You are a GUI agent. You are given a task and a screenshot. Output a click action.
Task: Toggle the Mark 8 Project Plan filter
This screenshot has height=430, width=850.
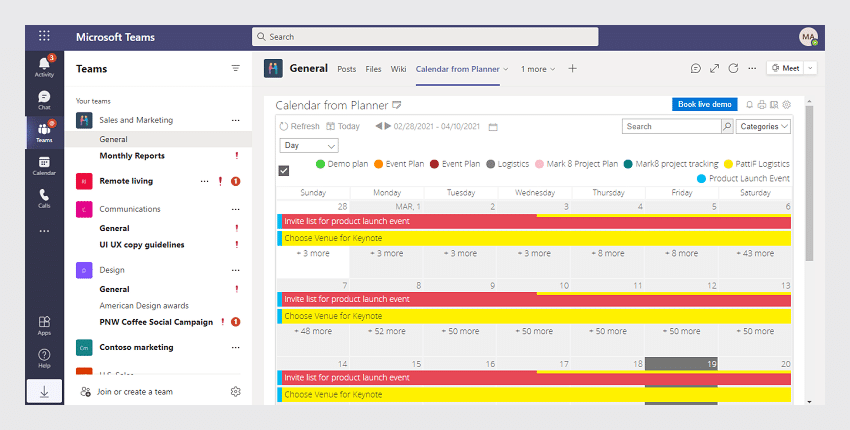[x=576, y=164]
